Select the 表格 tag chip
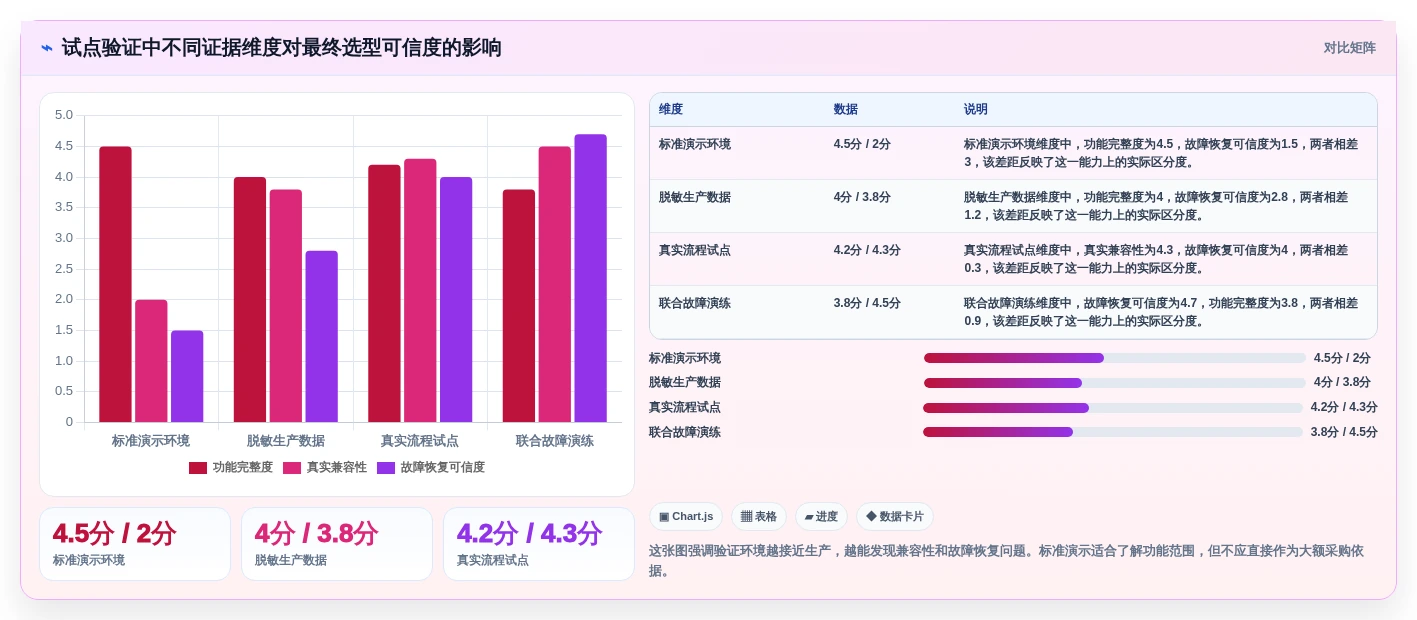Image resolution: width=1417 pixels, height=620 pixels. [x=759, y=517]
